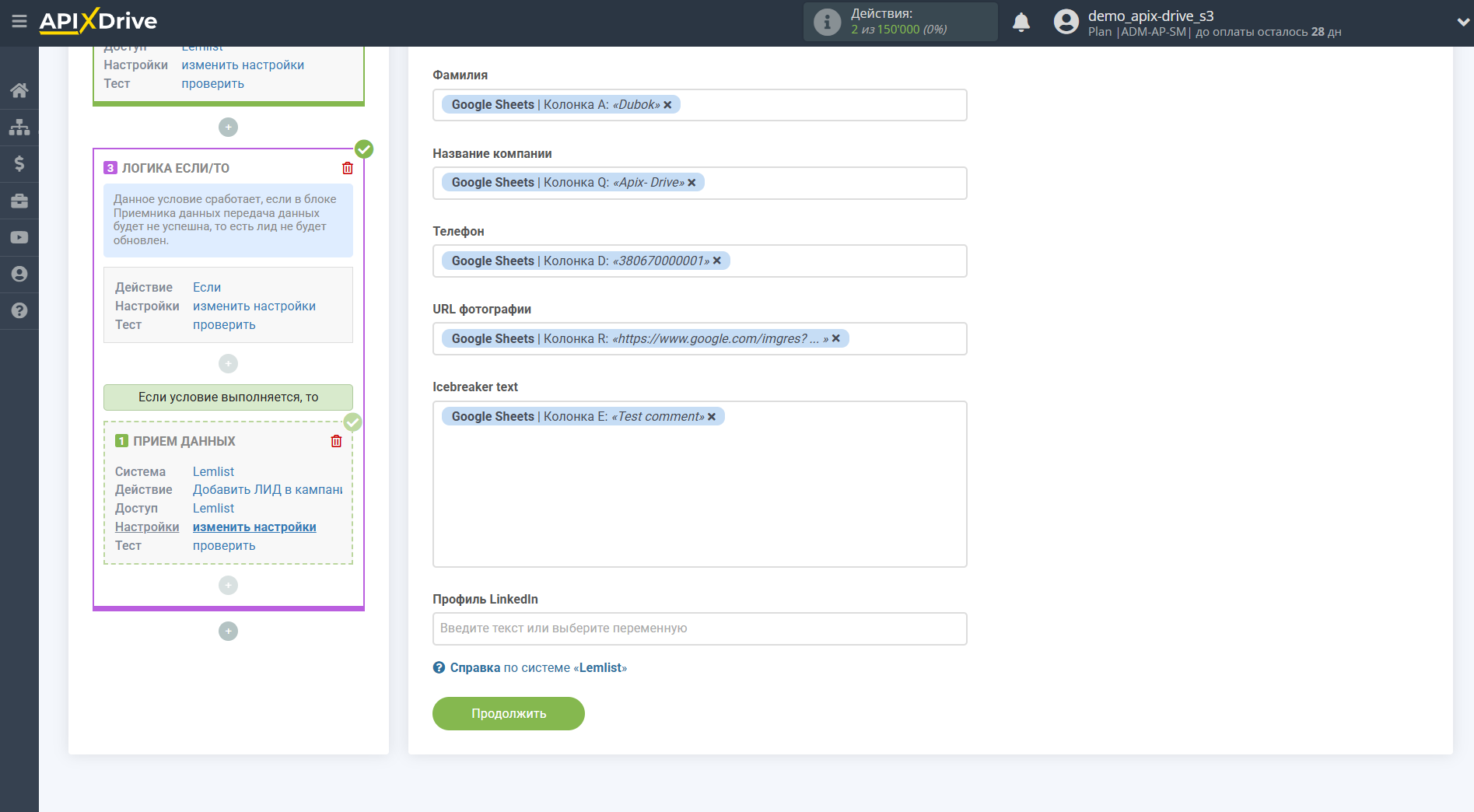Click Lemlist Система link in ПРИЕМ ДАННЫХ
Screen dimensions: 1474x812
coord(213,472)
